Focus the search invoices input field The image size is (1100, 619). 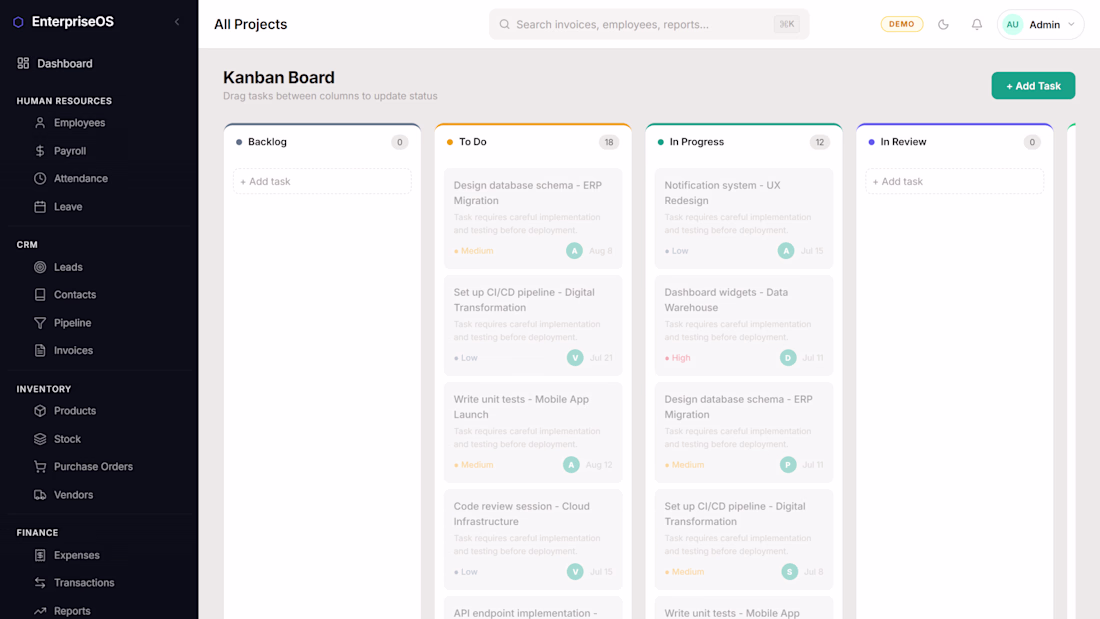pos(649,25)
